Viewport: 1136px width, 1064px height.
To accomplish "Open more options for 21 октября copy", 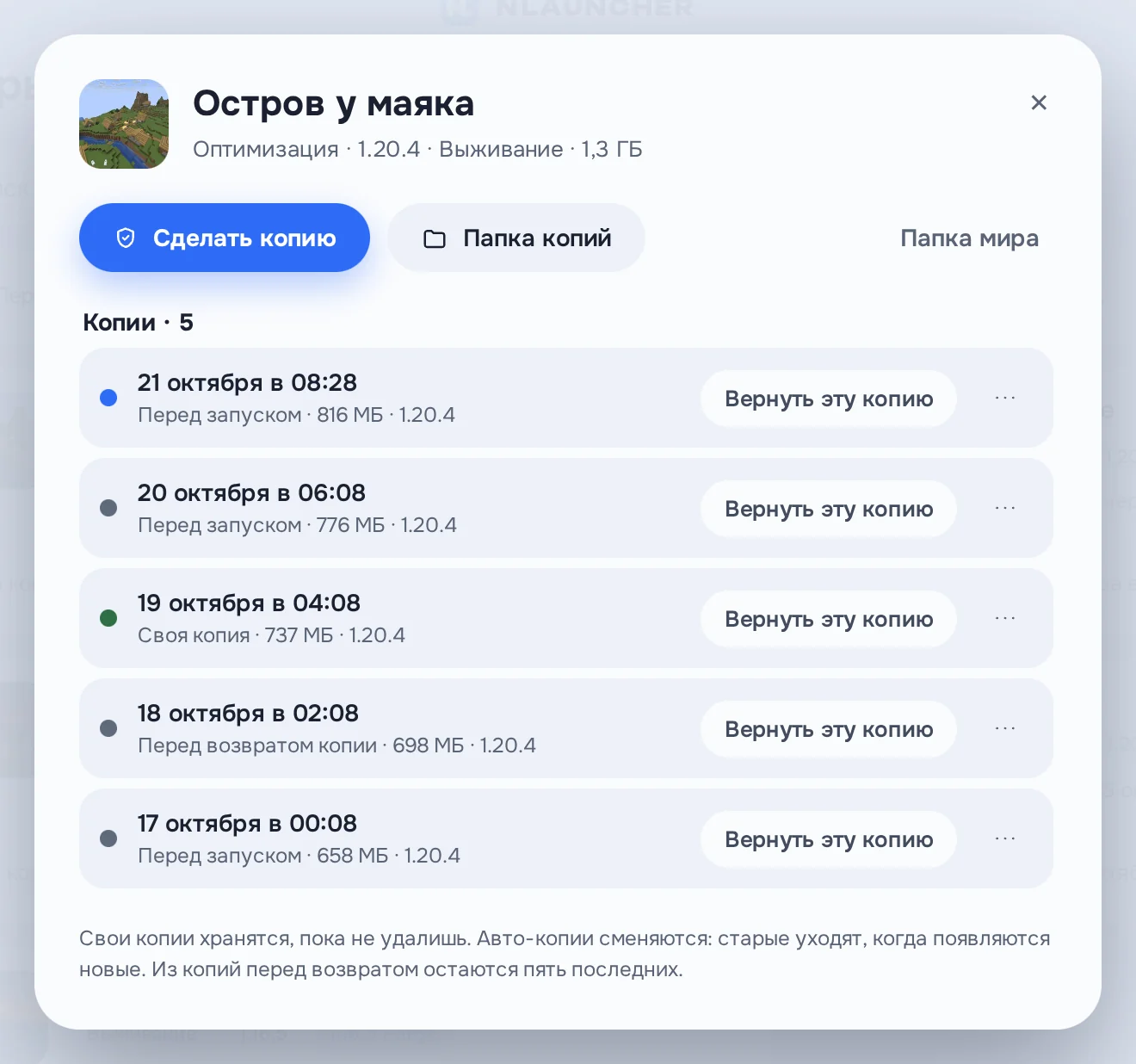I will tap(1005, 399).
